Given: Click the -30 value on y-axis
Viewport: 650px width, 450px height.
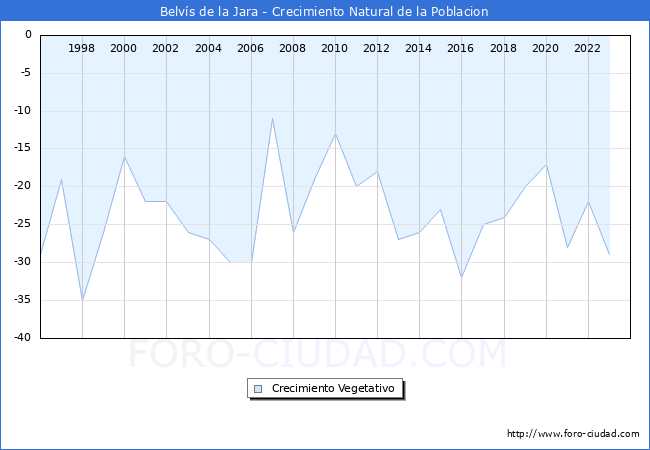Looking at the screenshot, I should click(22, 261).
